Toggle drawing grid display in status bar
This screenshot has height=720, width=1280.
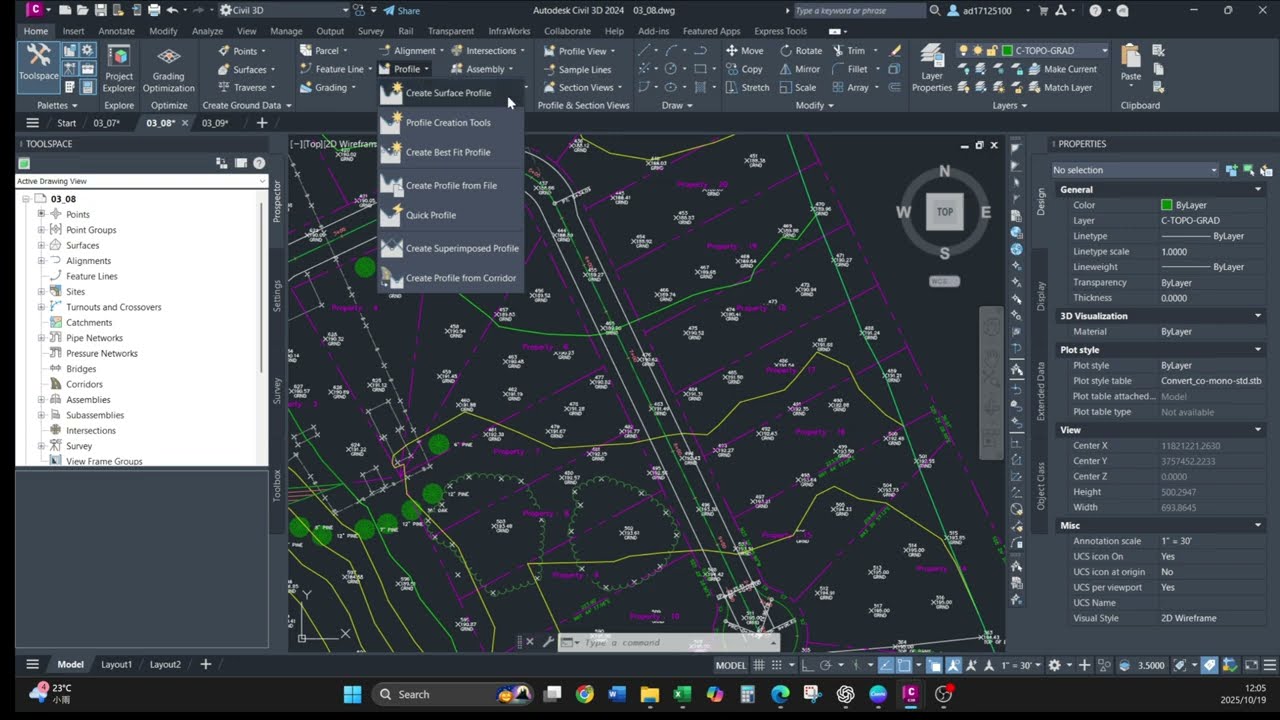point(758,665)
